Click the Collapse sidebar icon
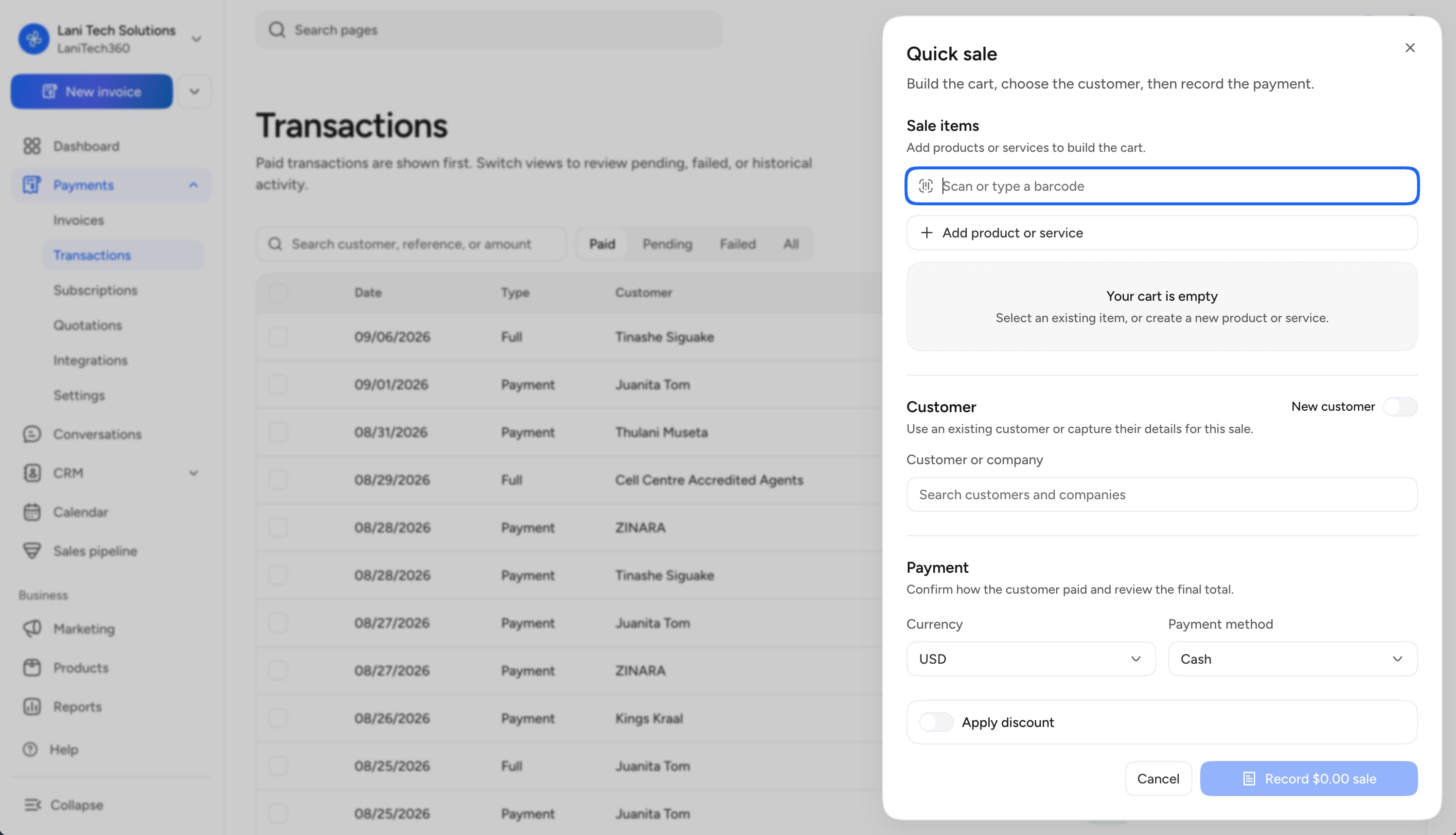1456x835 pixels. click(32, 805)
